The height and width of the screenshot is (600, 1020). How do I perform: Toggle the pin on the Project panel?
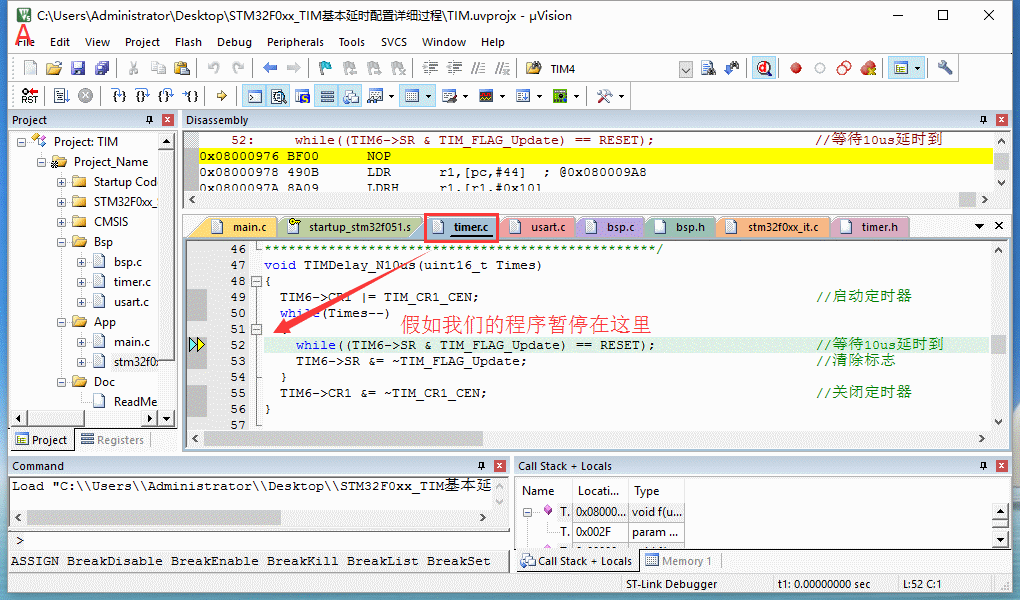(x=150, y=120)
